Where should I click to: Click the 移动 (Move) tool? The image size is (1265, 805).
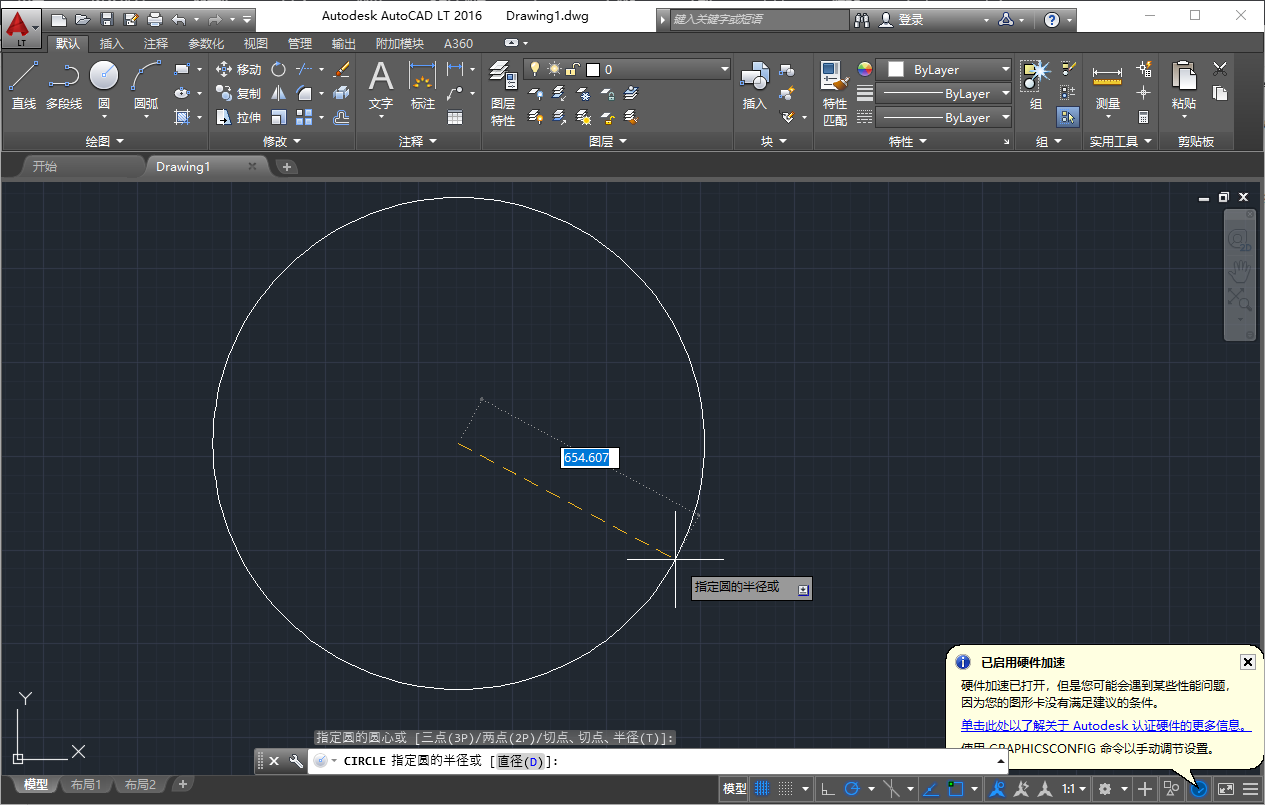(x=239, y=69)
